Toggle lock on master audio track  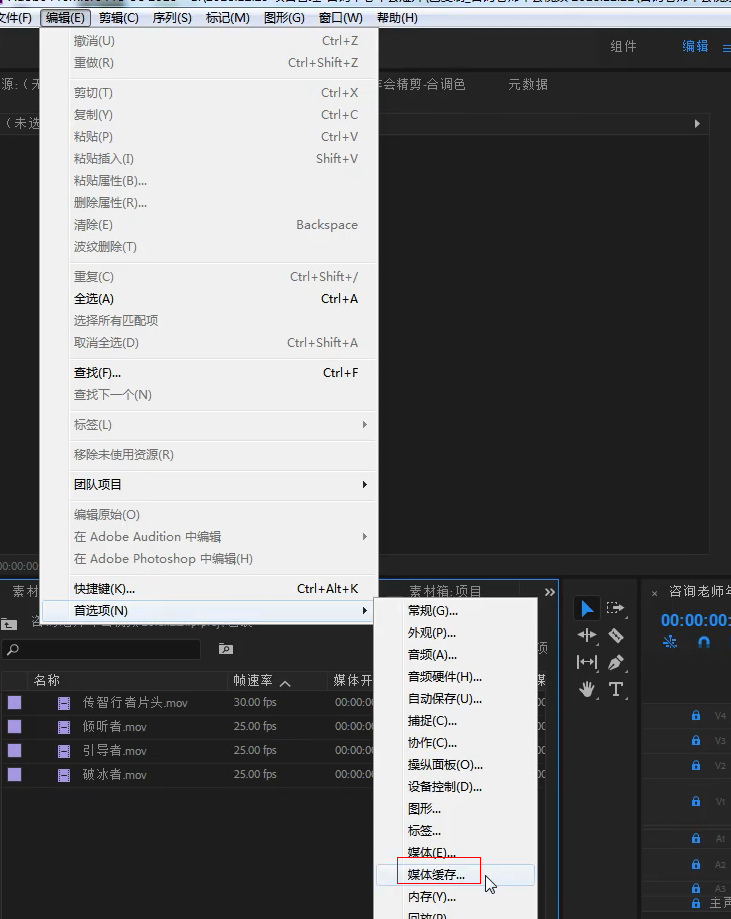pos(696,903)
